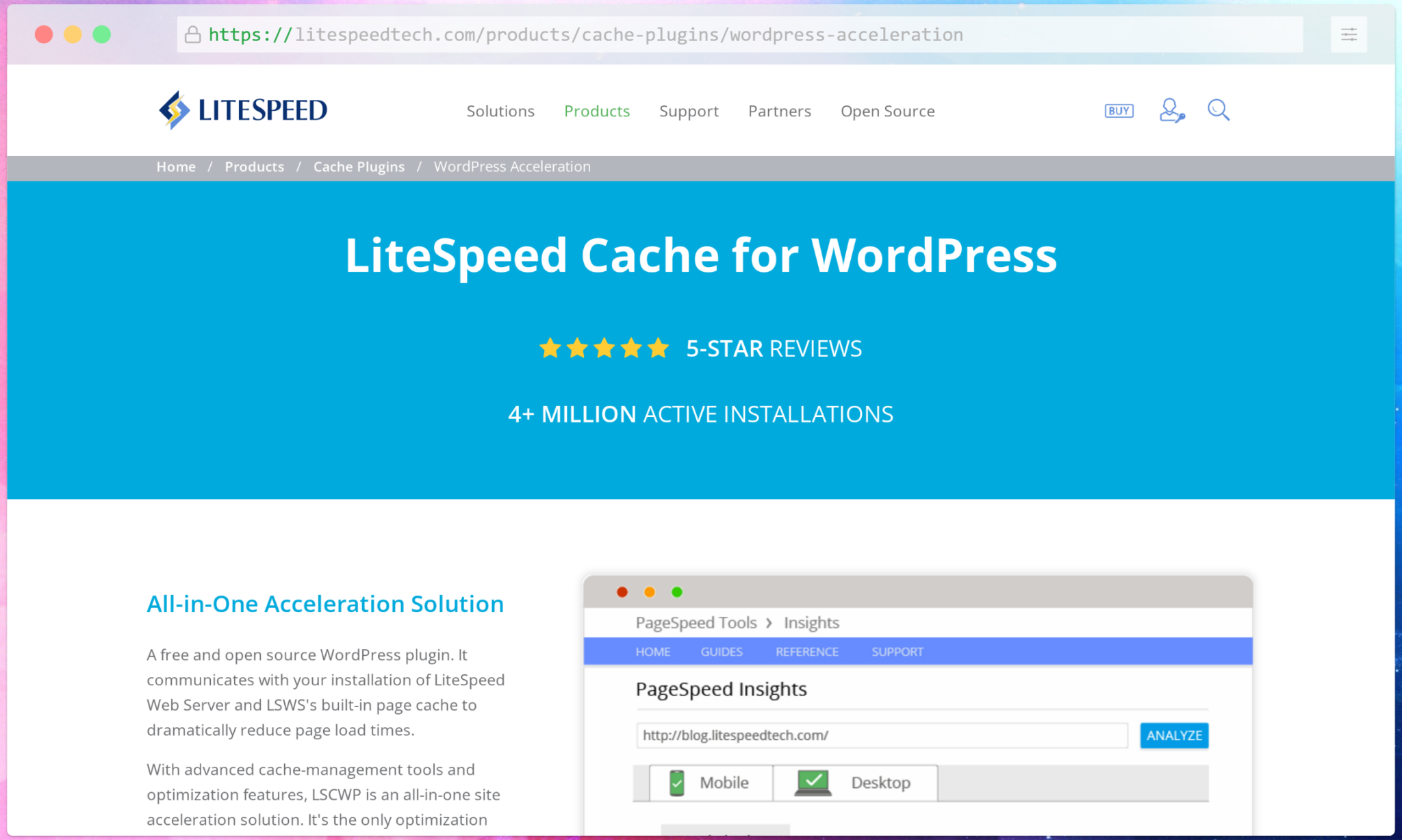Click Insights breadcrumb text
1402x840 pixels.
pos(811,623)
